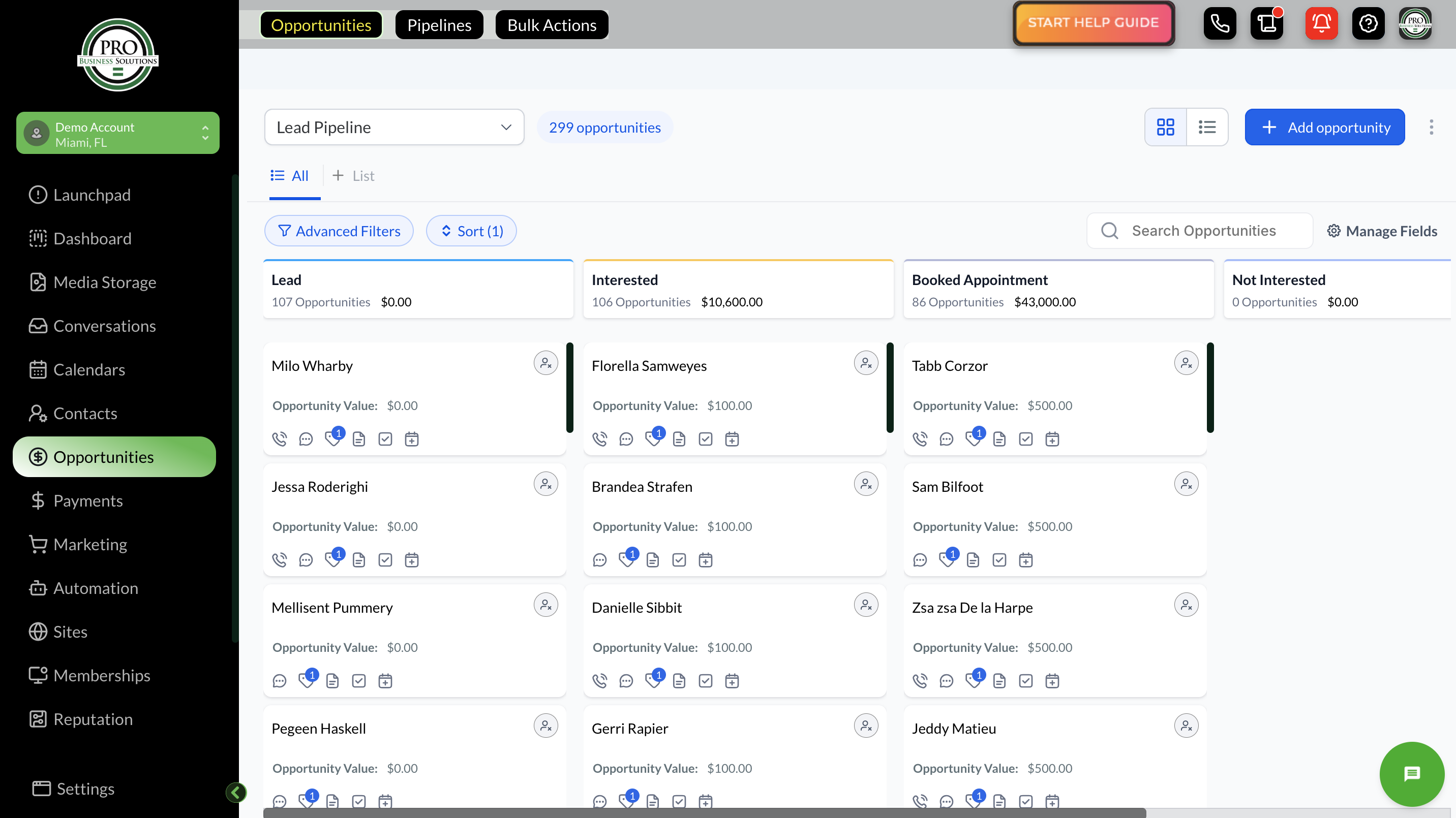Click the Add opportunity button

1324,127
